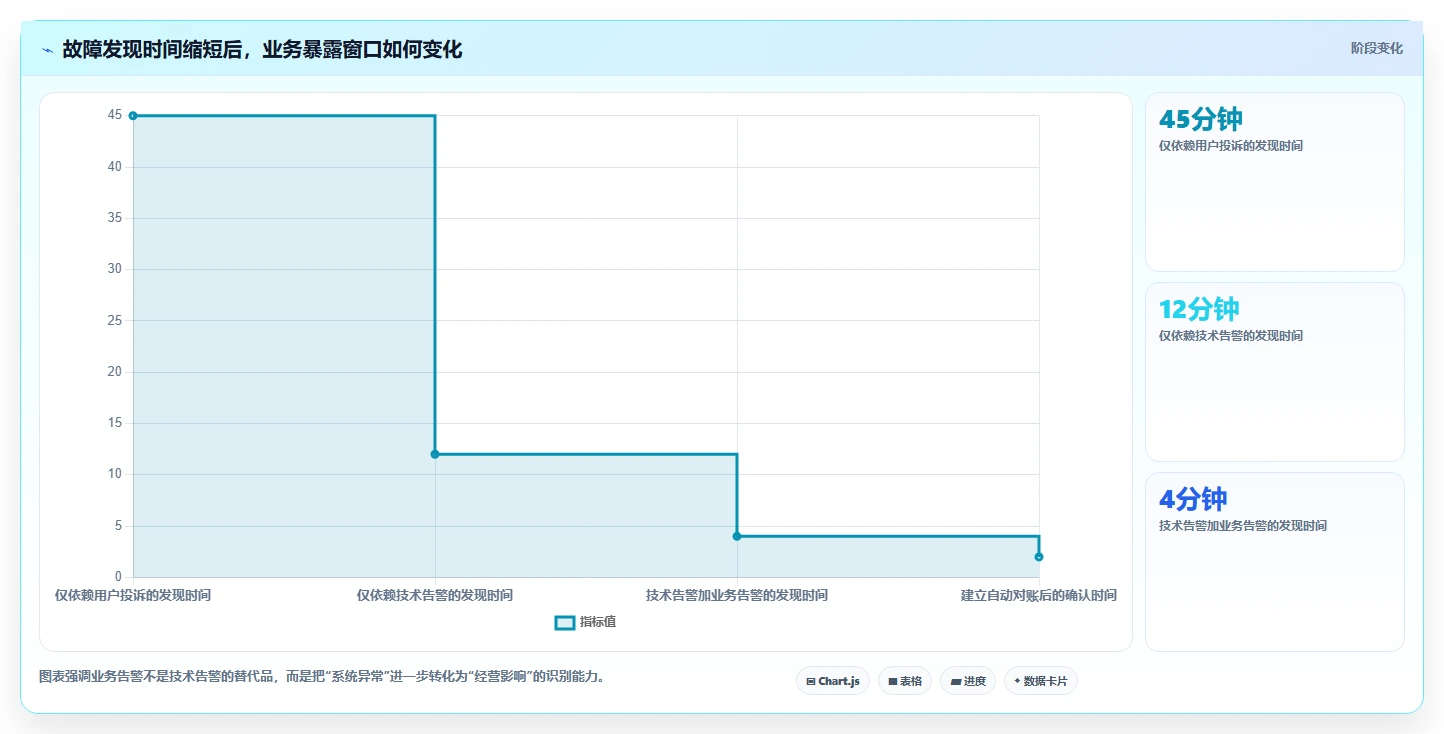The width and height of the screenshot is (1444, 734).
Task: Click the 指标值 legend label
Action: click(598, 622)
